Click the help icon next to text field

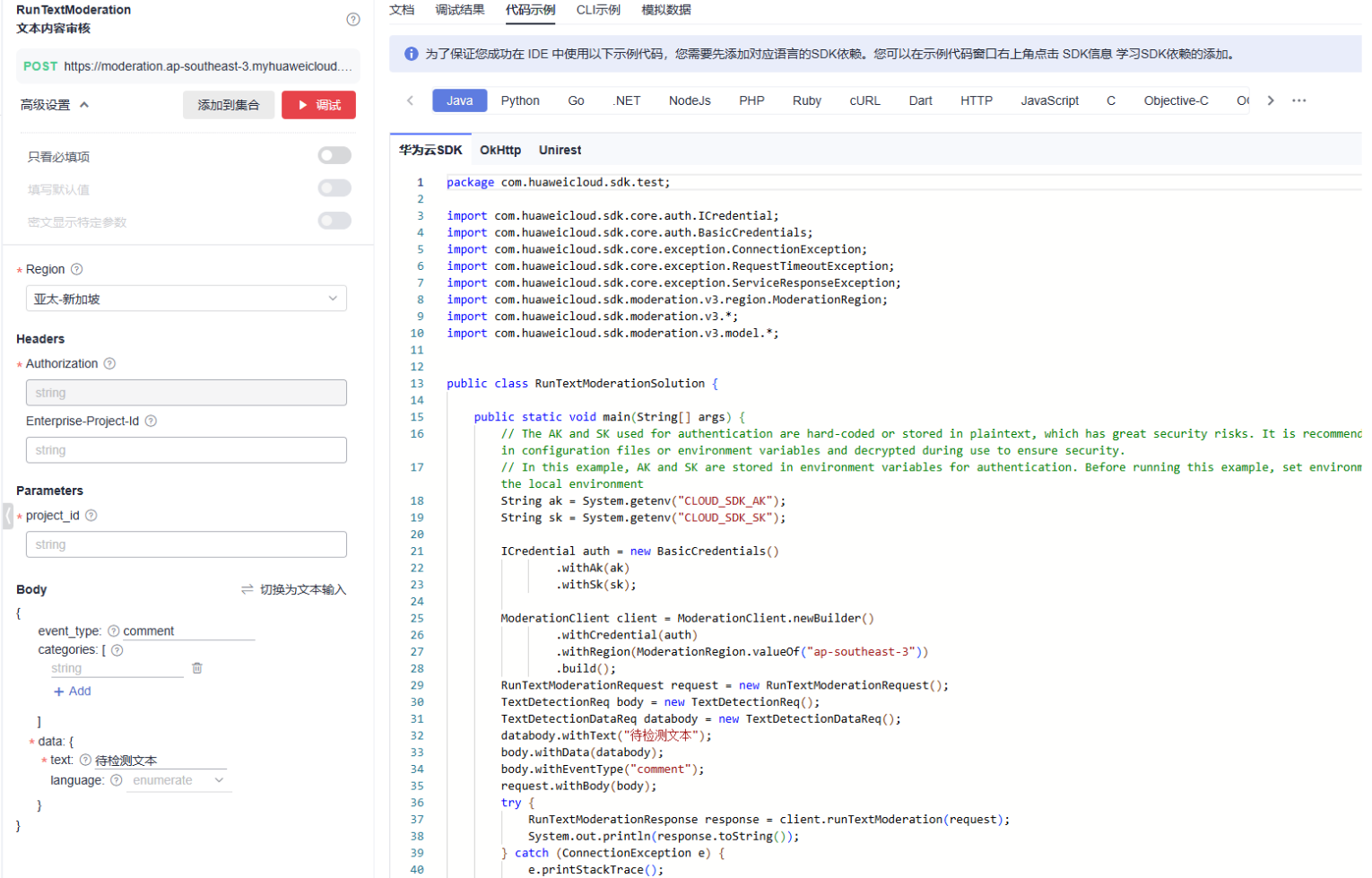click(x=85, y=760)
